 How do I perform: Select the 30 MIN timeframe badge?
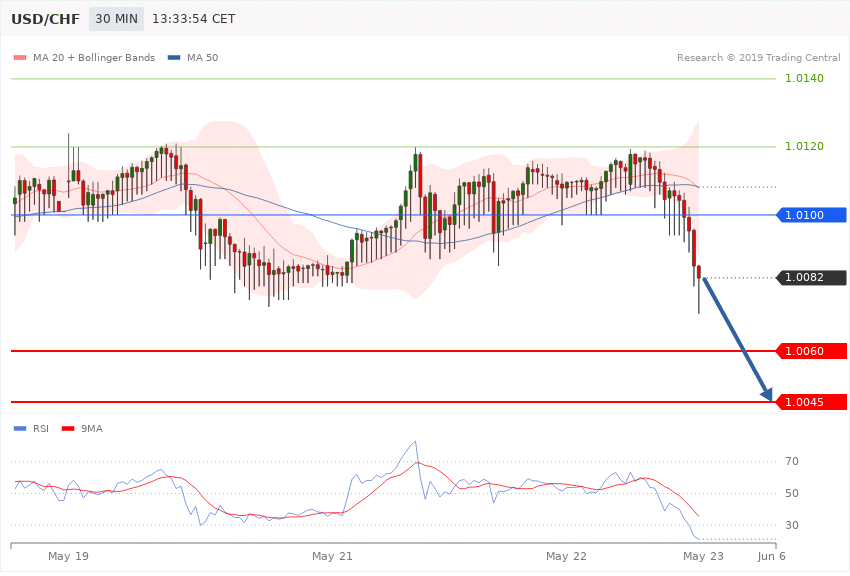[x=117, y=19]
